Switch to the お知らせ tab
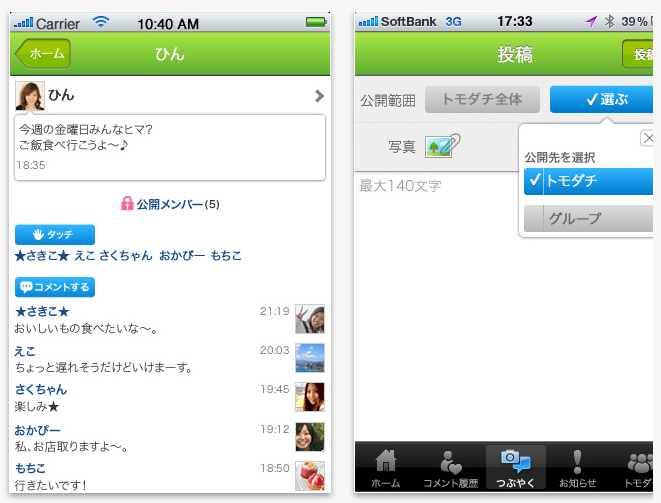Image resolution: width=661 pixels, height=503 pixels. (x=578, y=468)
